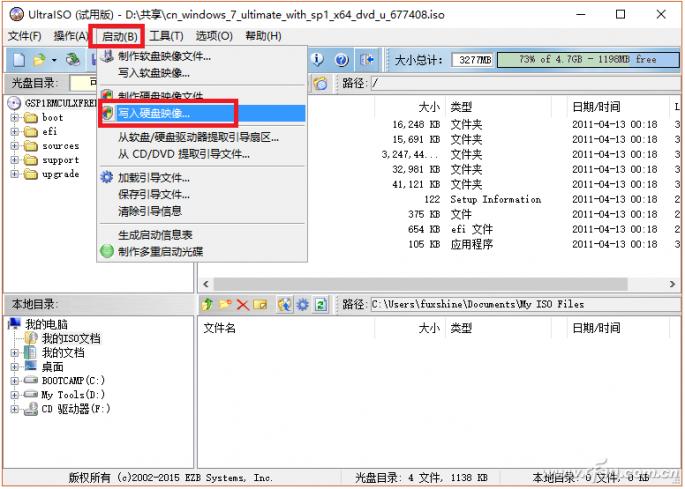Click the ISO list horizontal scrollbar thumb
The height and width of the screenshot is (489, 685).
coord(420,284)
